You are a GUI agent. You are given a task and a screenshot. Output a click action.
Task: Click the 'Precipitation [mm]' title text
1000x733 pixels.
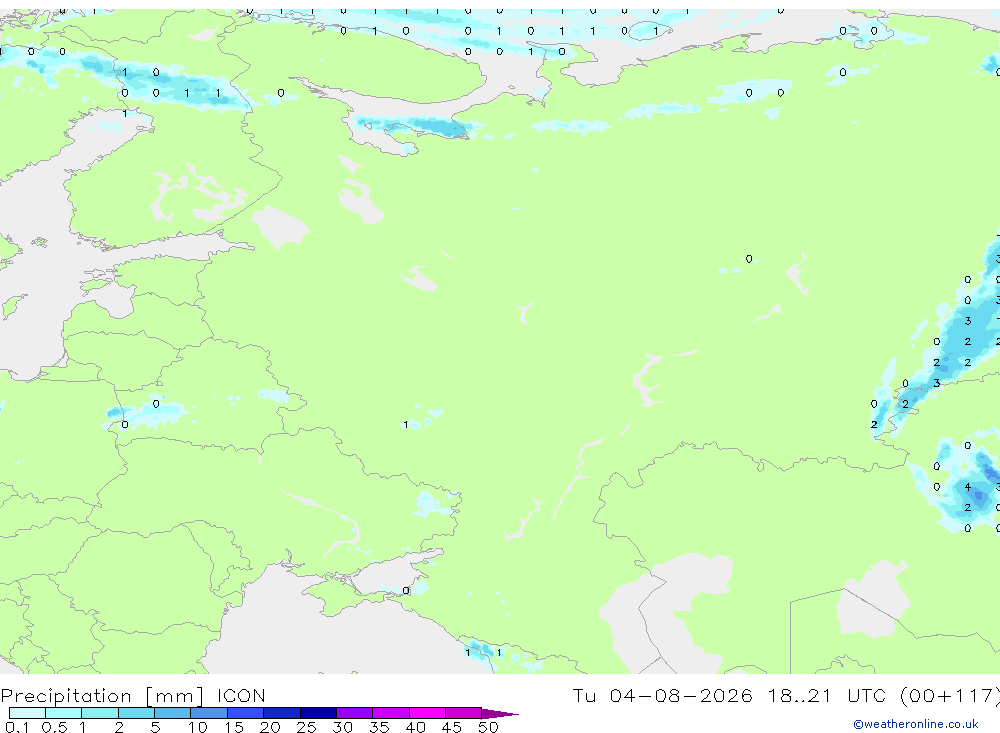pos(102,696)
